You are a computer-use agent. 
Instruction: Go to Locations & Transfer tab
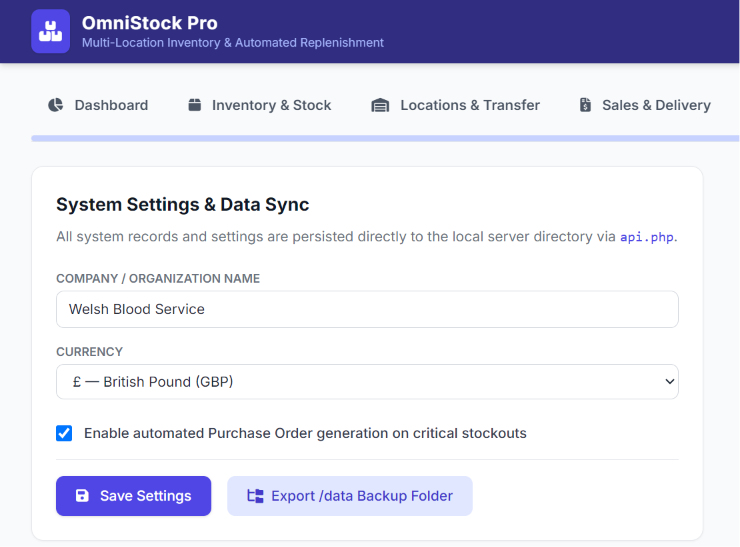pos(455,105)
